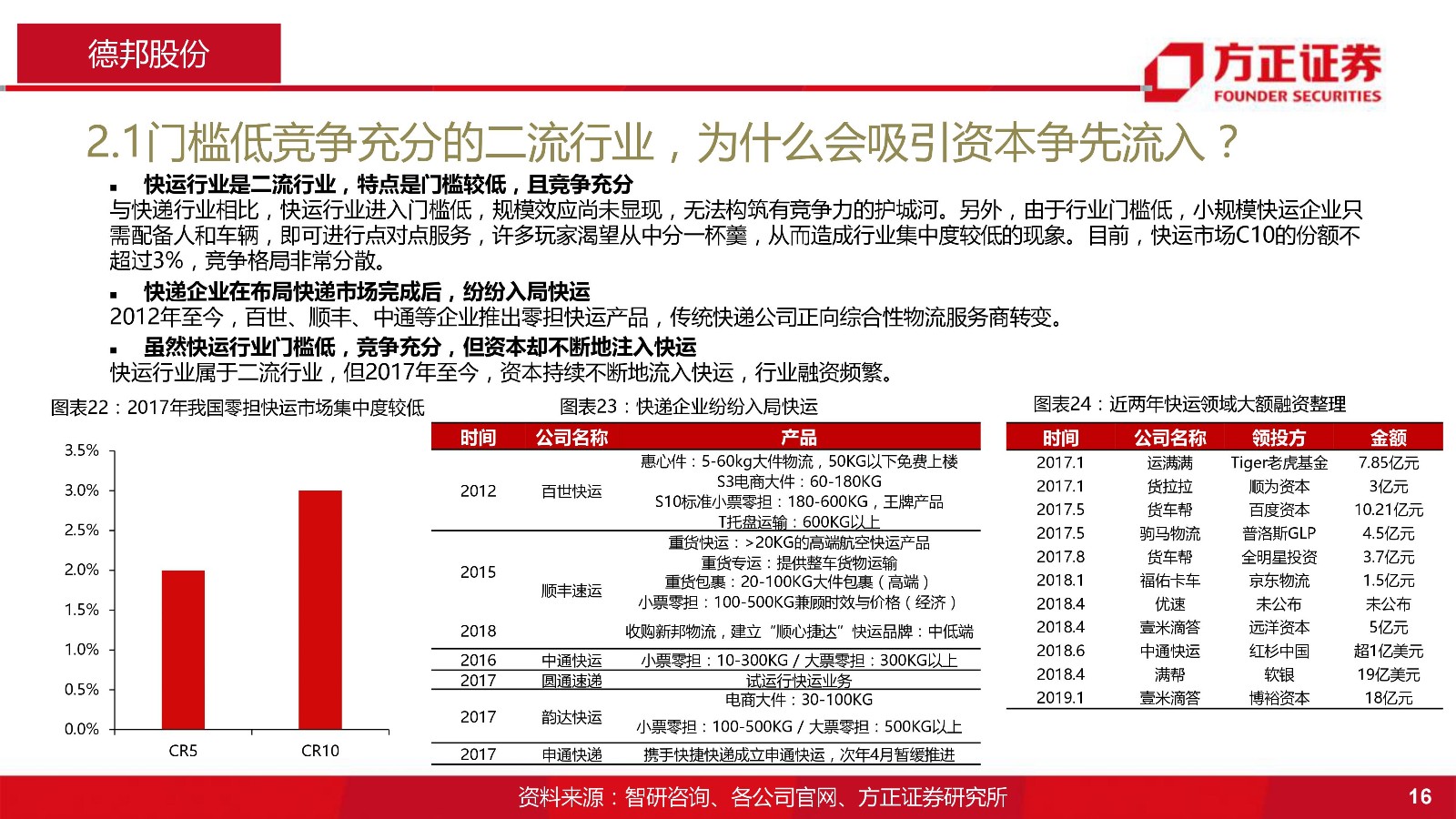
Task: Select product line 重货专运：提供整车货物运输
Action: [799, 563]
